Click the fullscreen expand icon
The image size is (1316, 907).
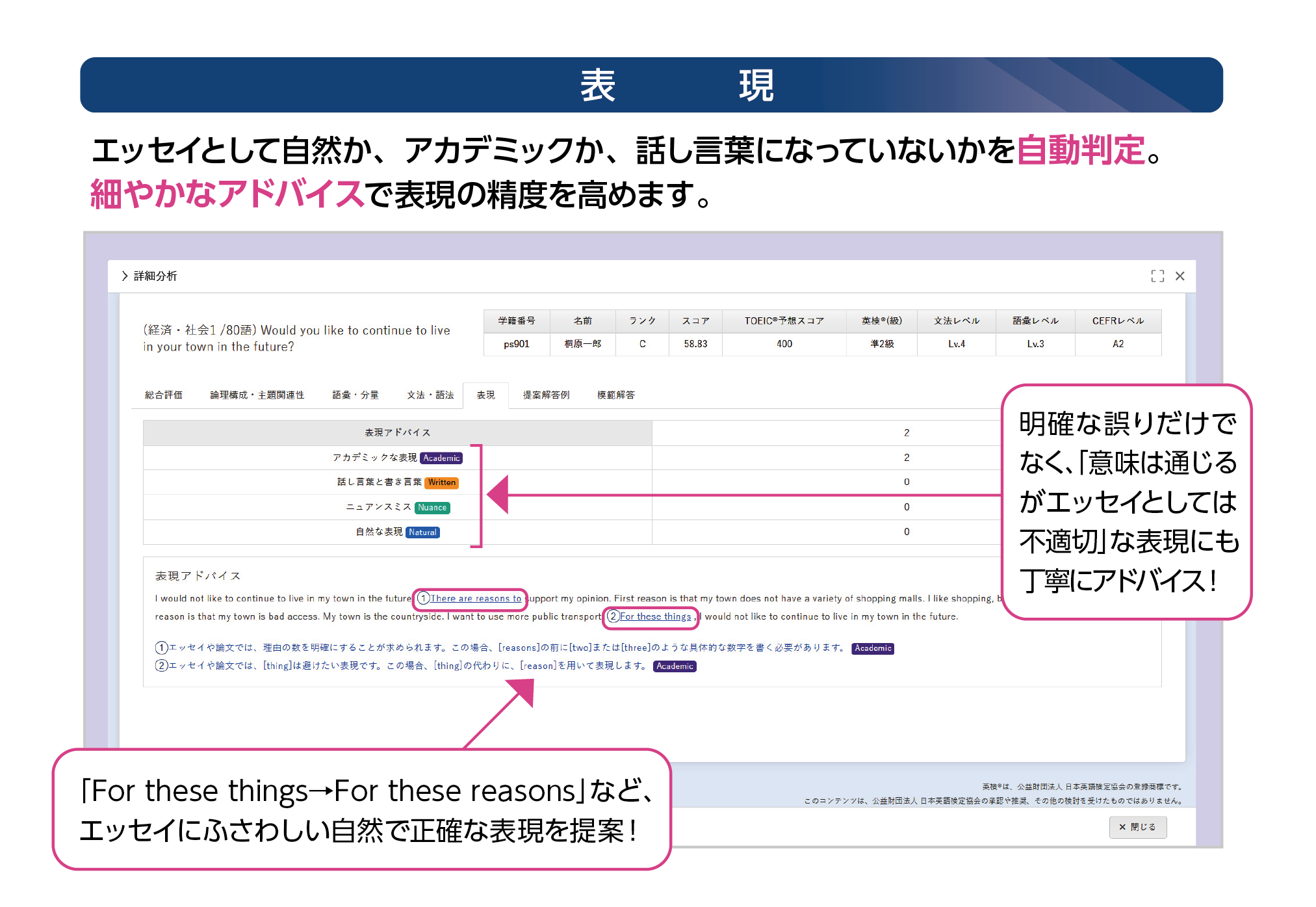1157,276
